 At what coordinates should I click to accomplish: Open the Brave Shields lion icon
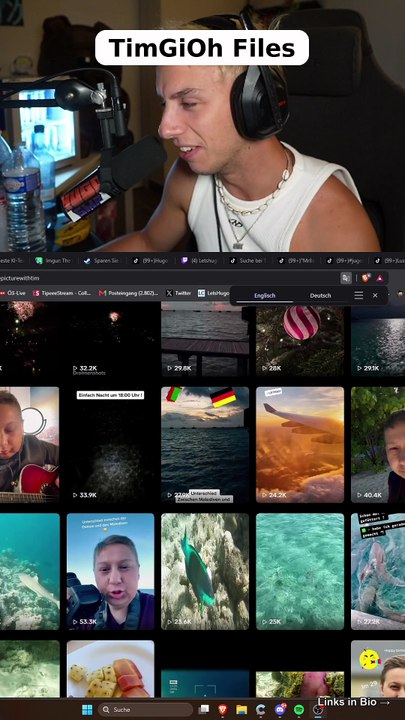coord(366,278)
